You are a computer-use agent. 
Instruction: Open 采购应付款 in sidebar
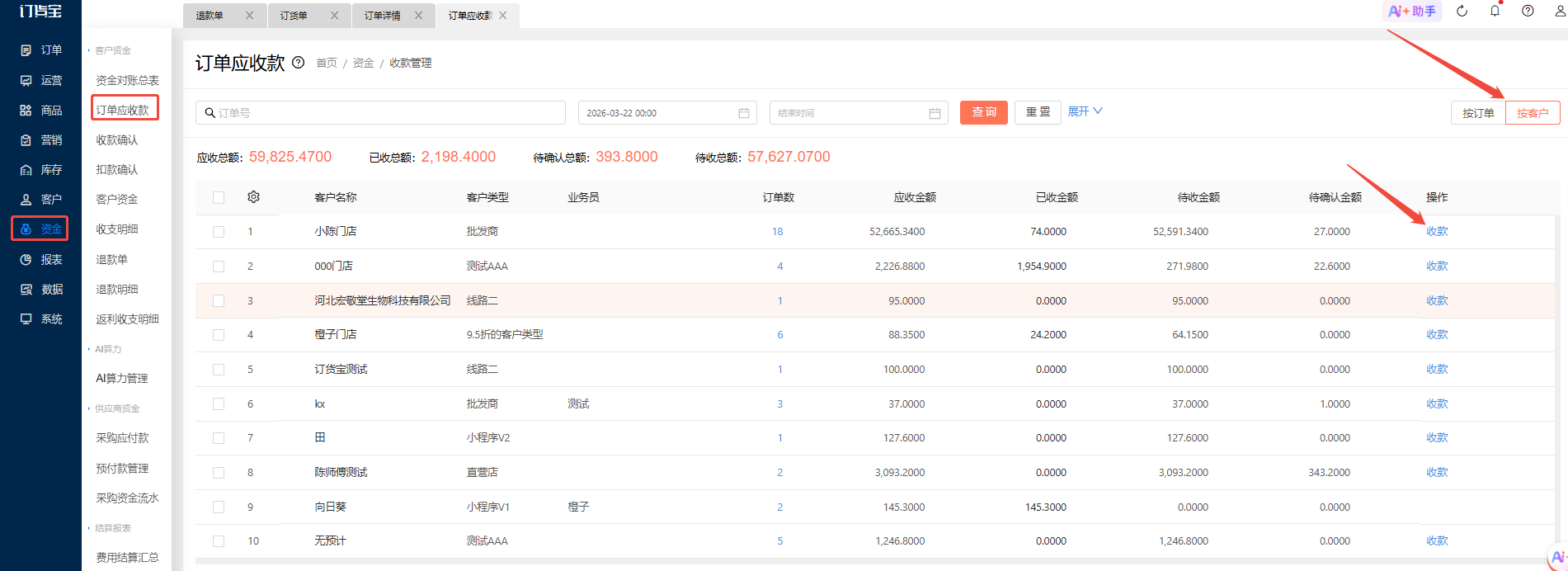(x=122, y=438)
